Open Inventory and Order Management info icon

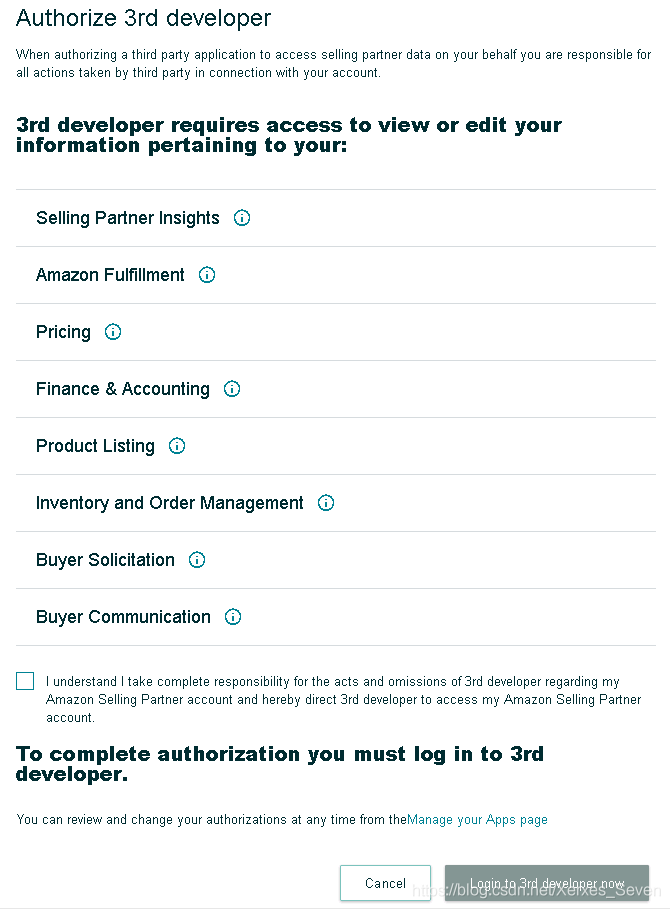point(326,502)
